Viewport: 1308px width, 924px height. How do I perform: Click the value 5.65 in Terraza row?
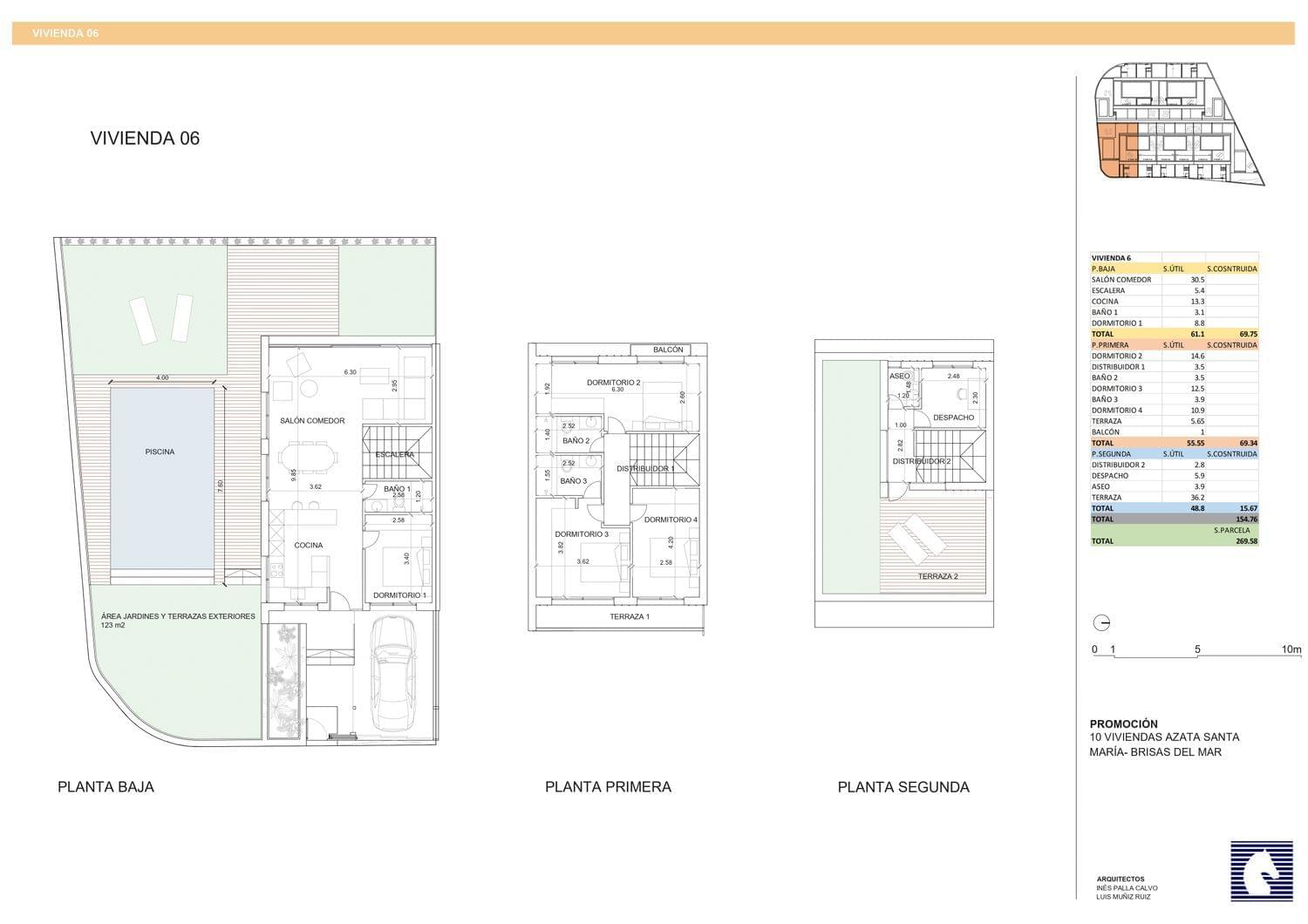pos(1197,421)
